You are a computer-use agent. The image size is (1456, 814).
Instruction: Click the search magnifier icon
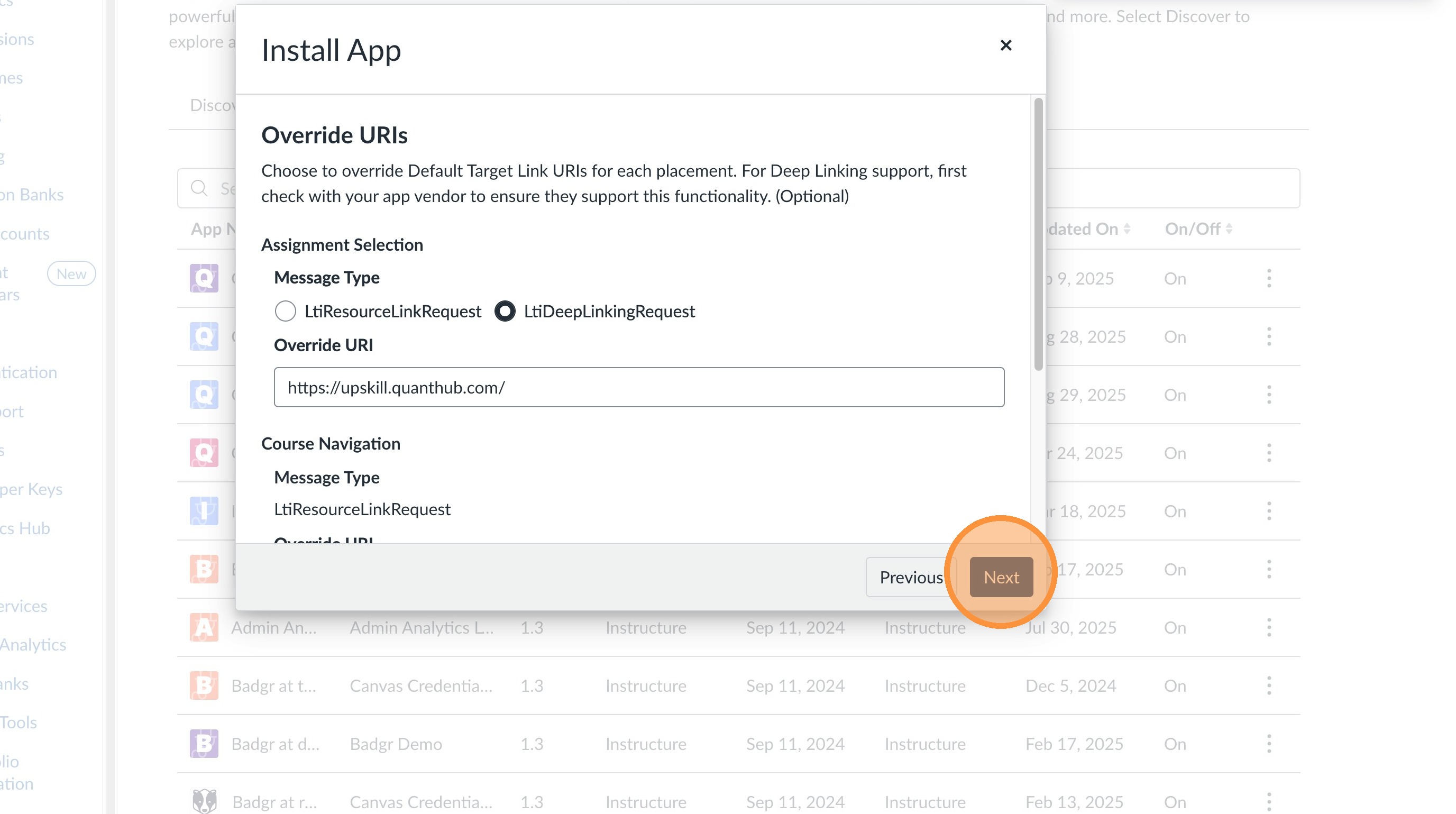pyautogui.click(x=199, y=188)
